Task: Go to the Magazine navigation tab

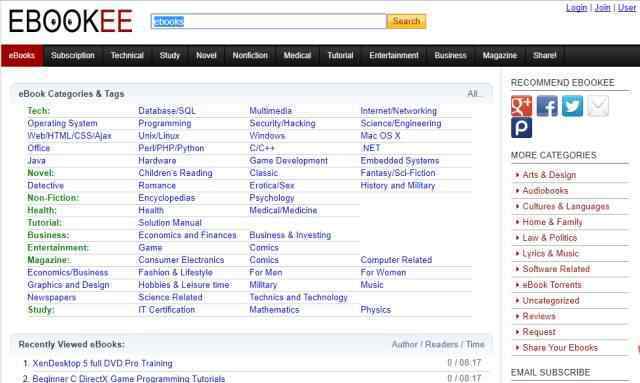Action: pyautogui.click(x=500, y=56)
